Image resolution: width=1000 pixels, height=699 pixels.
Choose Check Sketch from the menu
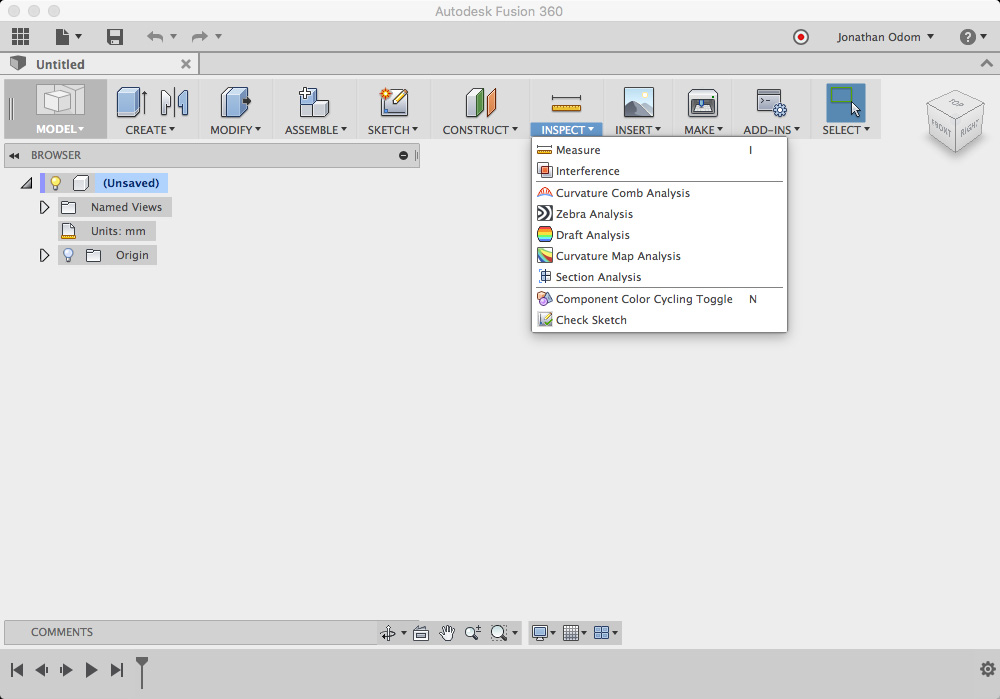coord(659,320)
